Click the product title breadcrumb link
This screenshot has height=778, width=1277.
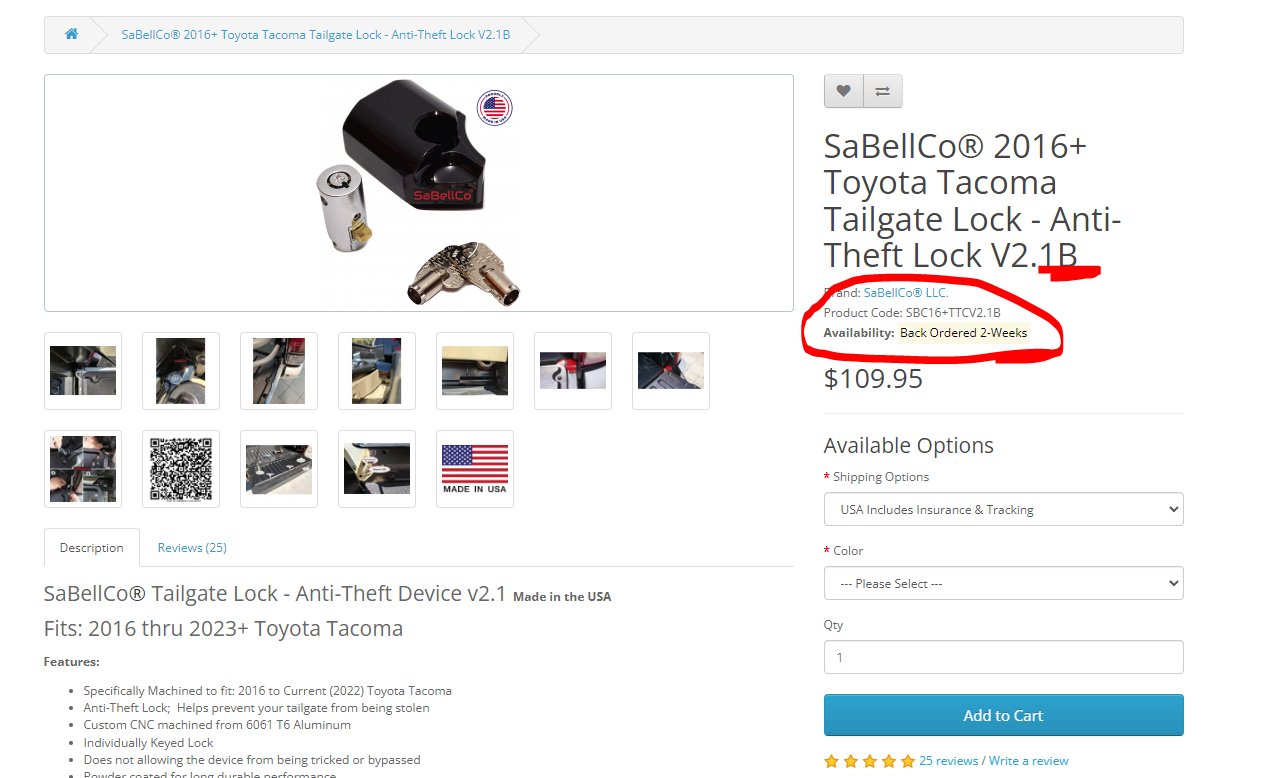(316, 34)
